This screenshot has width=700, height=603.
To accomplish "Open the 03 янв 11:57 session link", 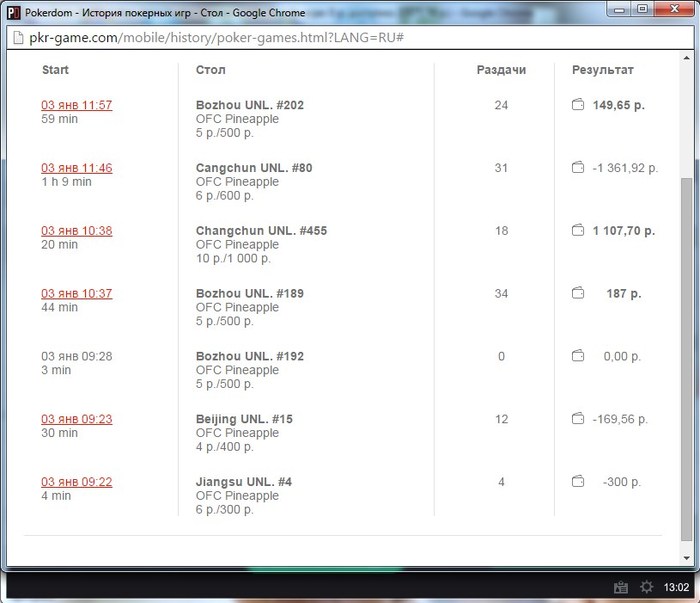I will (76, 105).
